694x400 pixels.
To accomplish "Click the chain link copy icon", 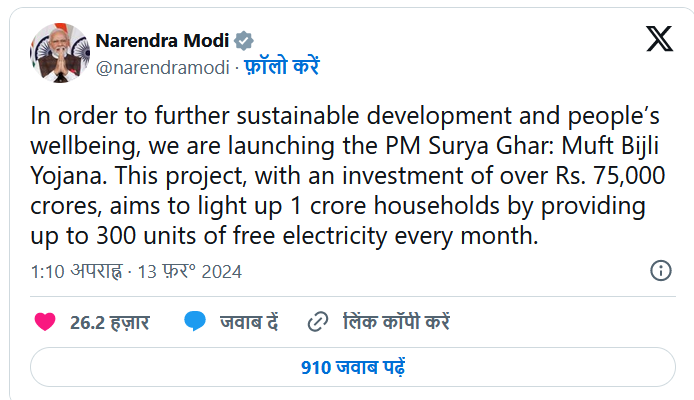I will pos(318,322).
